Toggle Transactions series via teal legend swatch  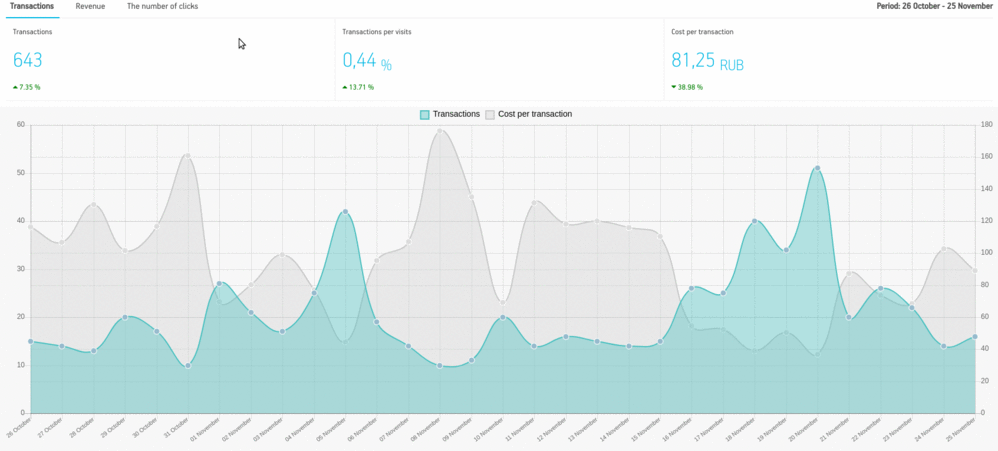click(x=425, y=114)
